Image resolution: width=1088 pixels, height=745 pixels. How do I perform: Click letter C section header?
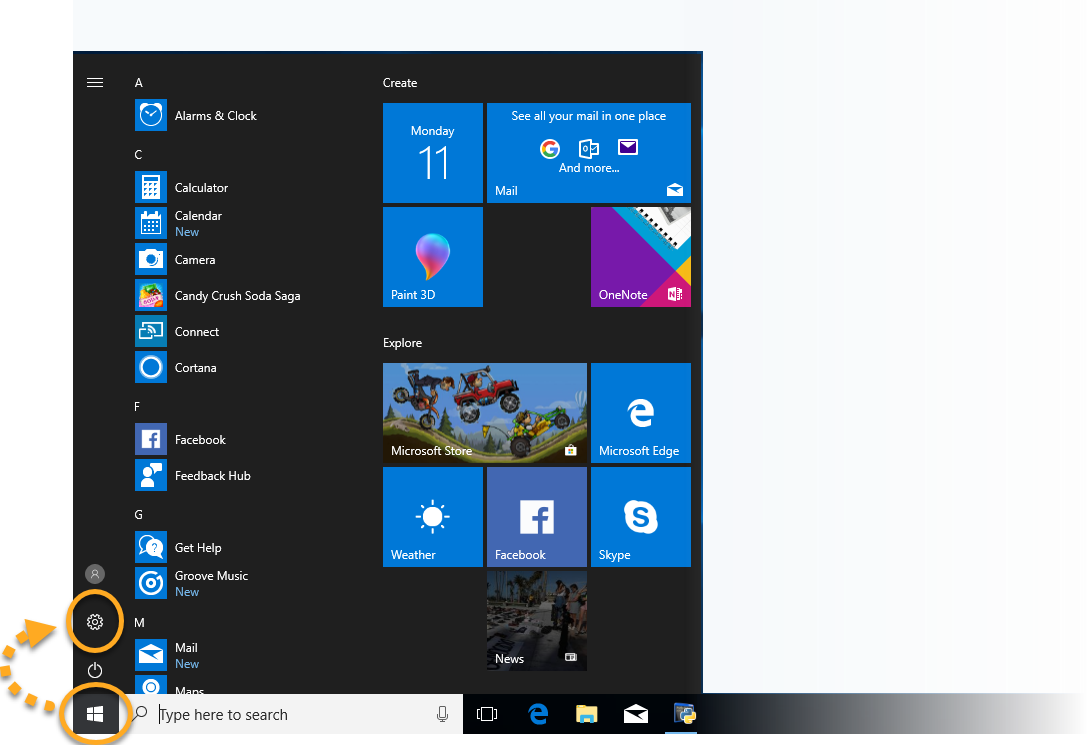(138, 155)
